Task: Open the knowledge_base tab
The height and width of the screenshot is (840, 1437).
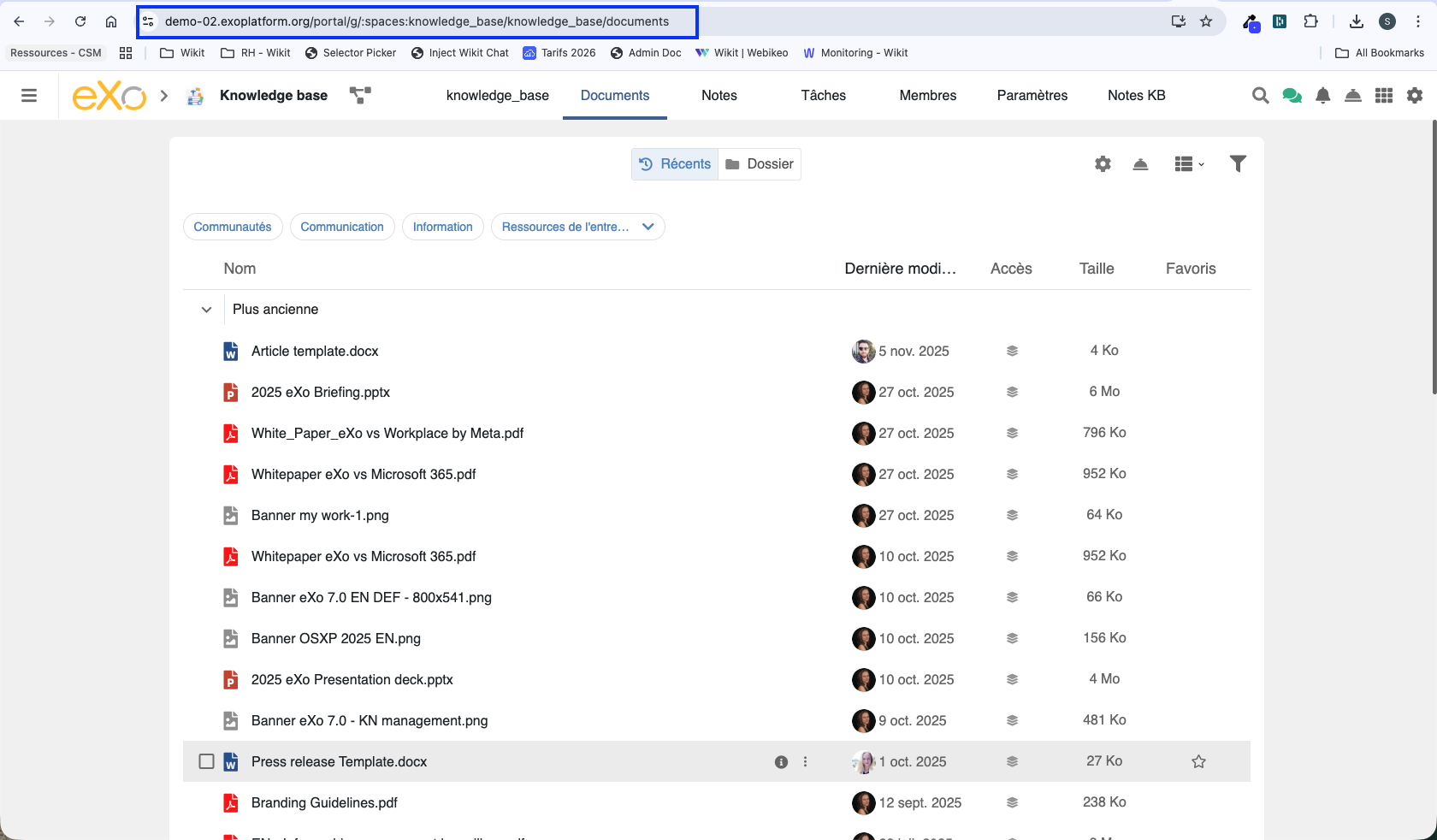Action: coord(498,96)
